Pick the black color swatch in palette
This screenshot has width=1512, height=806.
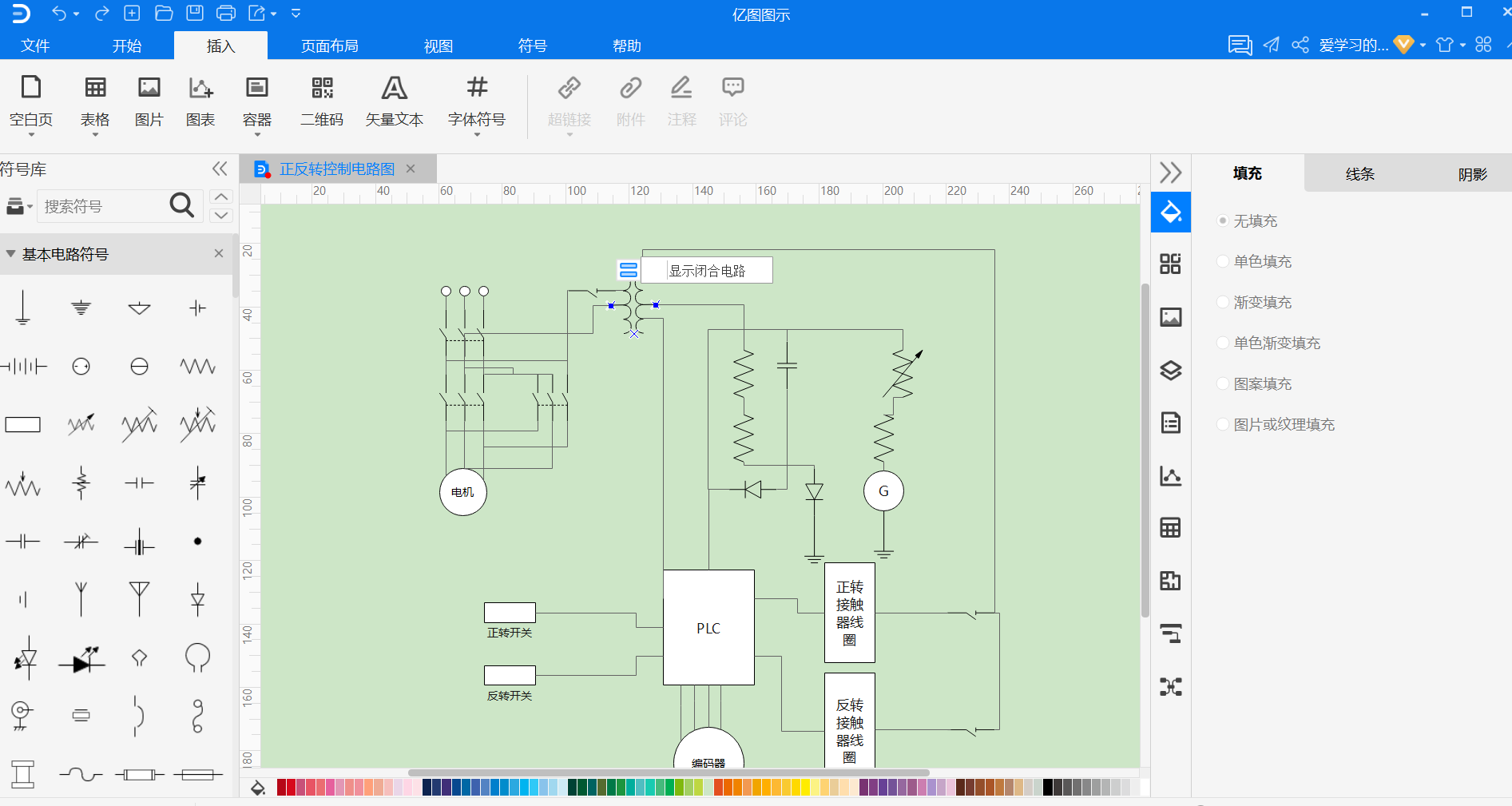pyautogui.click(x=1048, y=788)
